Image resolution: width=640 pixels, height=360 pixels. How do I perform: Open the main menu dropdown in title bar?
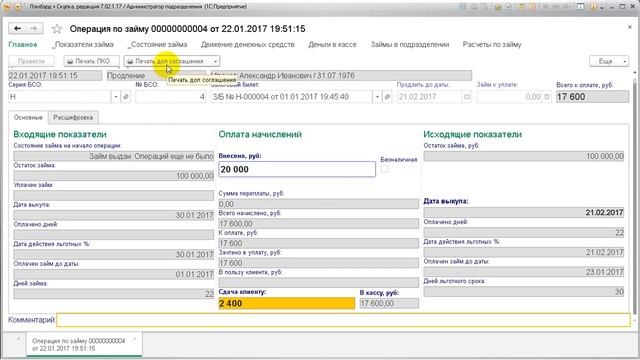tap(18, 7)
